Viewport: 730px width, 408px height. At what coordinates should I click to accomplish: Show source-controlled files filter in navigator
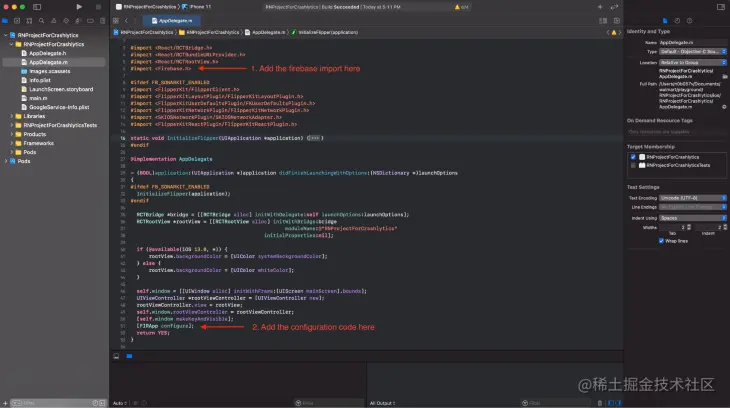click(102, 403)
